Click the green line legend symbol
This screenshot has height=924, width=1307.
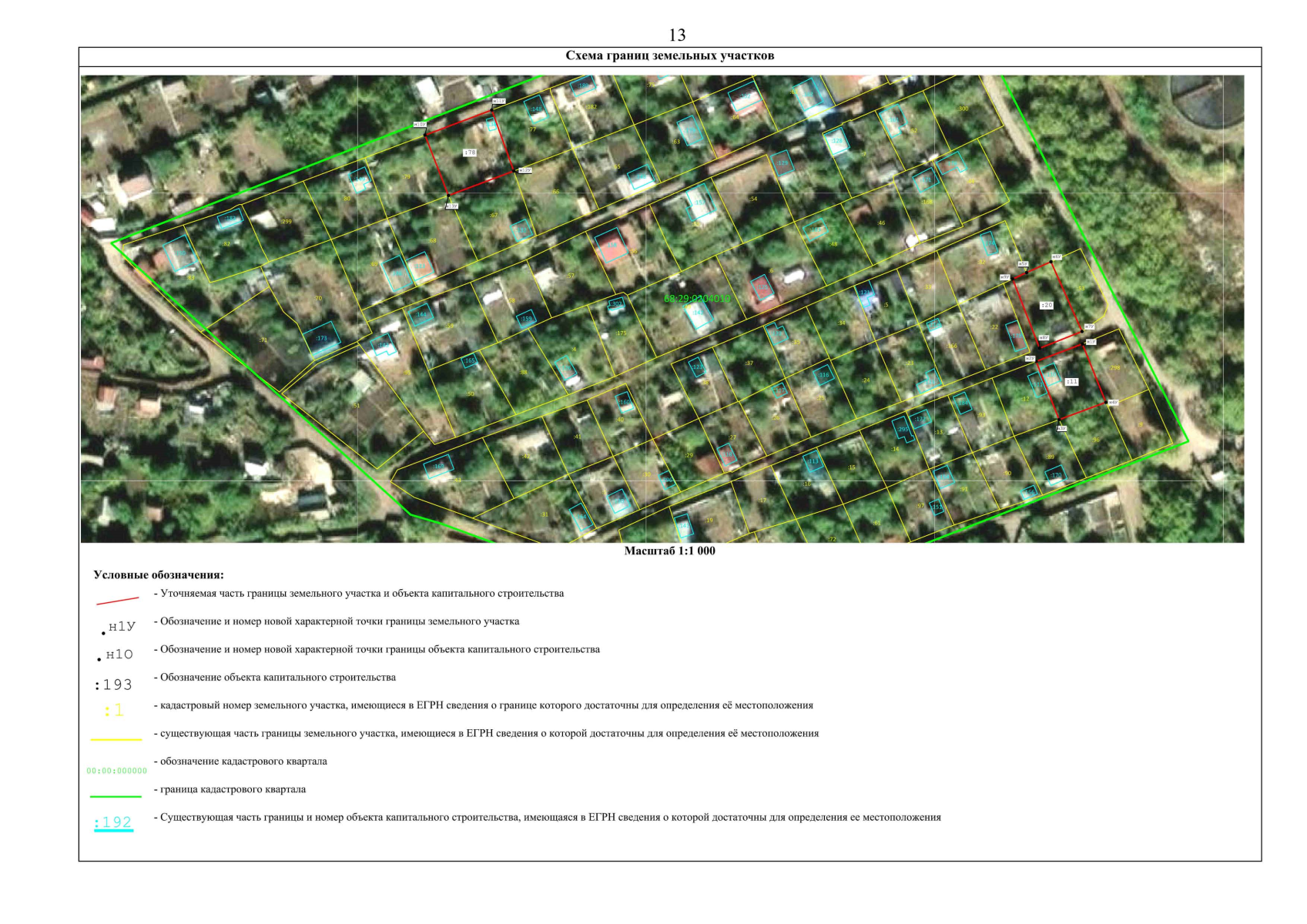pos(116,796)
